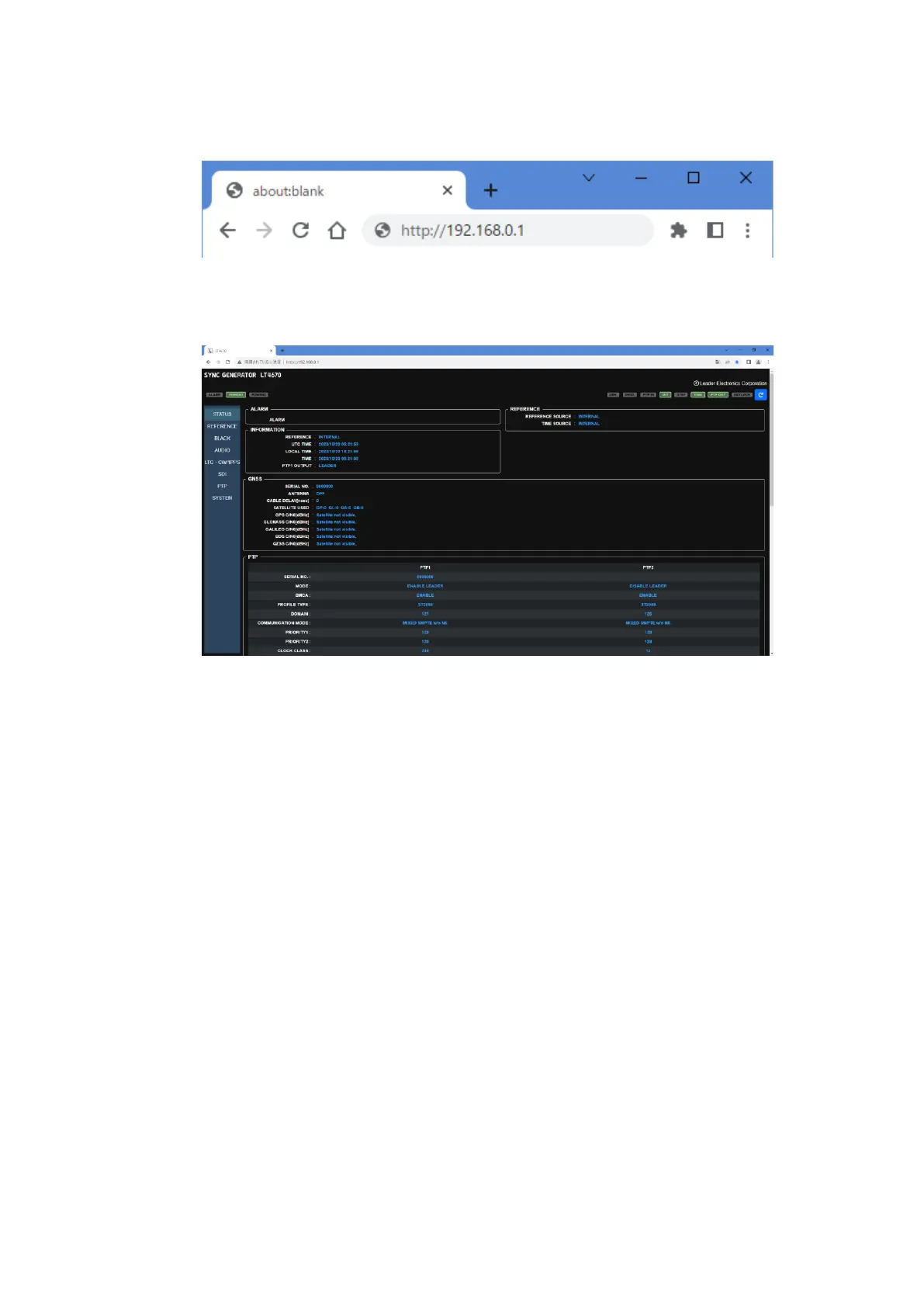Close the about:blank tab
Screen dimensions: 924x1307
click(x=448, y=190)
